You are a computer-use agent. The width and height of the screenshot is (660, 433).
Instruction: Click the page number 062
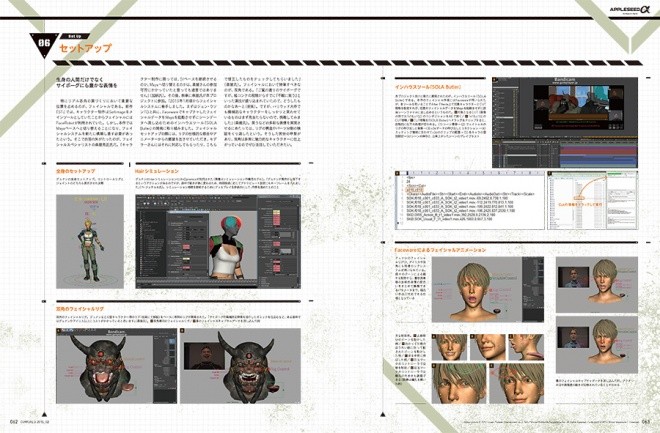coord(13,422)
